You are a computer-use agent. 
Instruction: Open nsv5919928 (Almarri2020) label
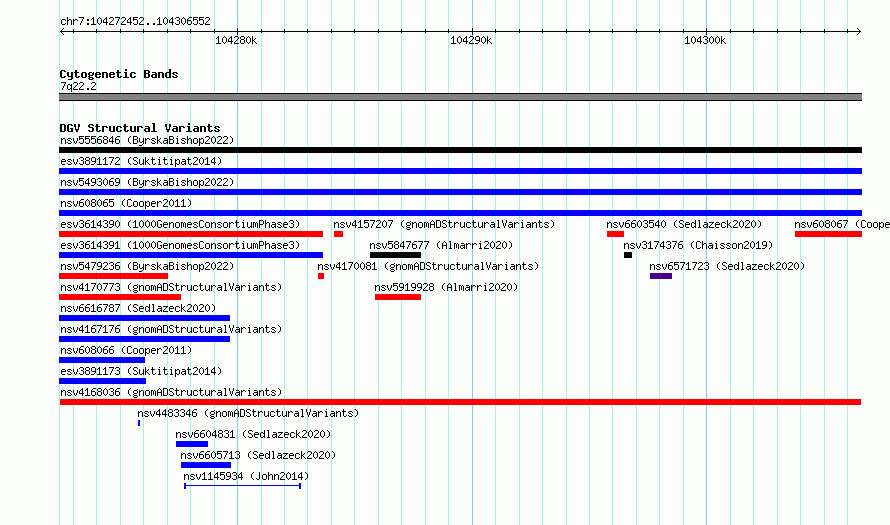pyautogui.click(x=446, y=287)
